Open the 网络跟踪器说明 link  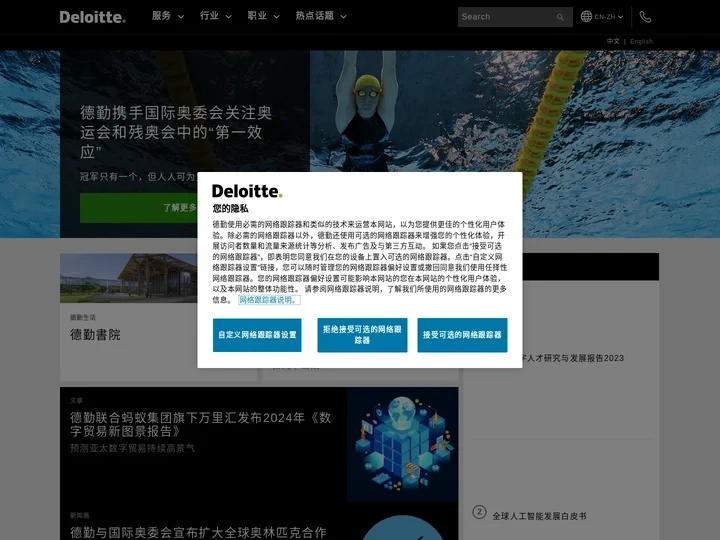tap(269, 300)
